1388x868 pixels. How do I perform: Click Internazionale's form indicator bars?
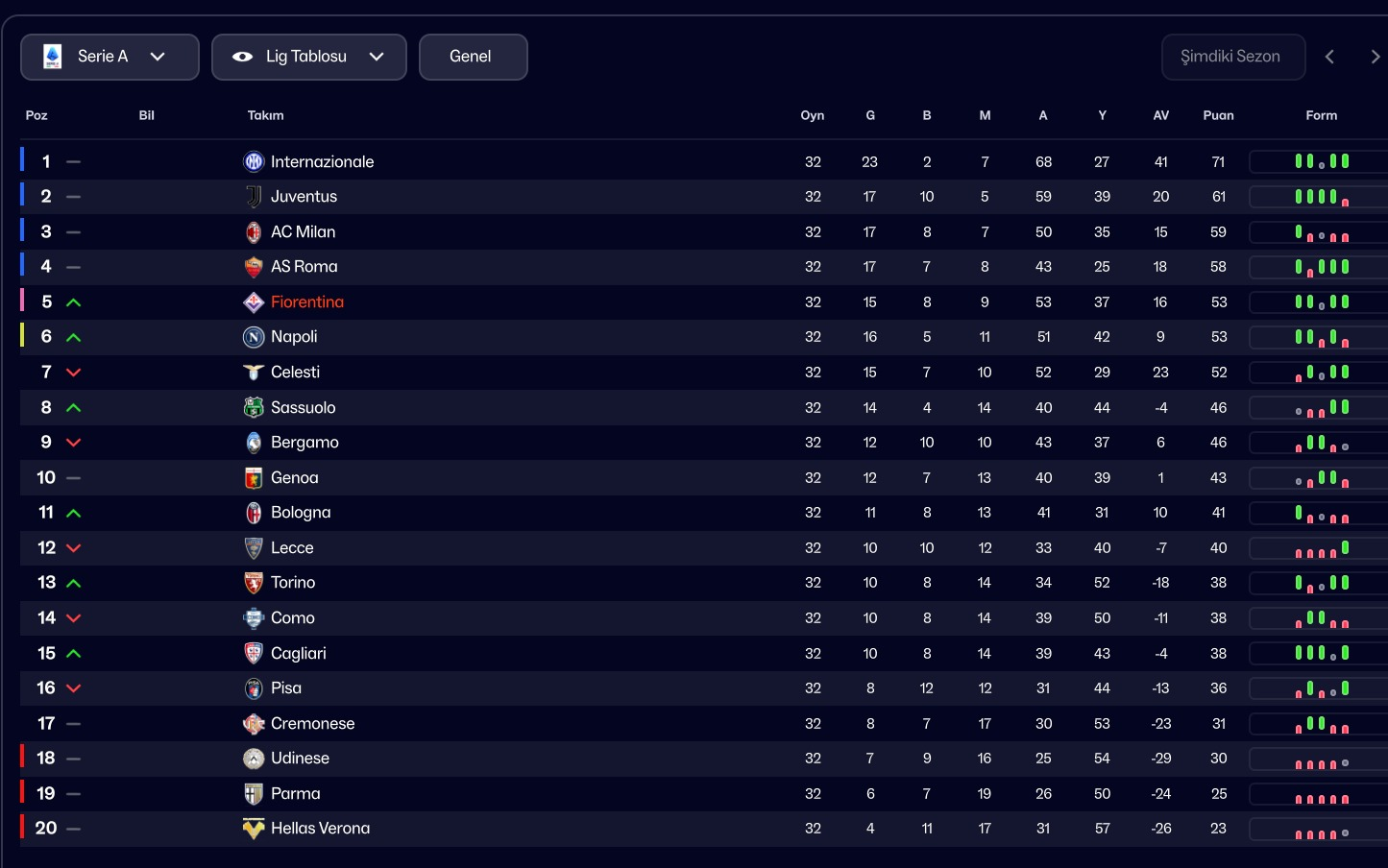[1322, 161]
